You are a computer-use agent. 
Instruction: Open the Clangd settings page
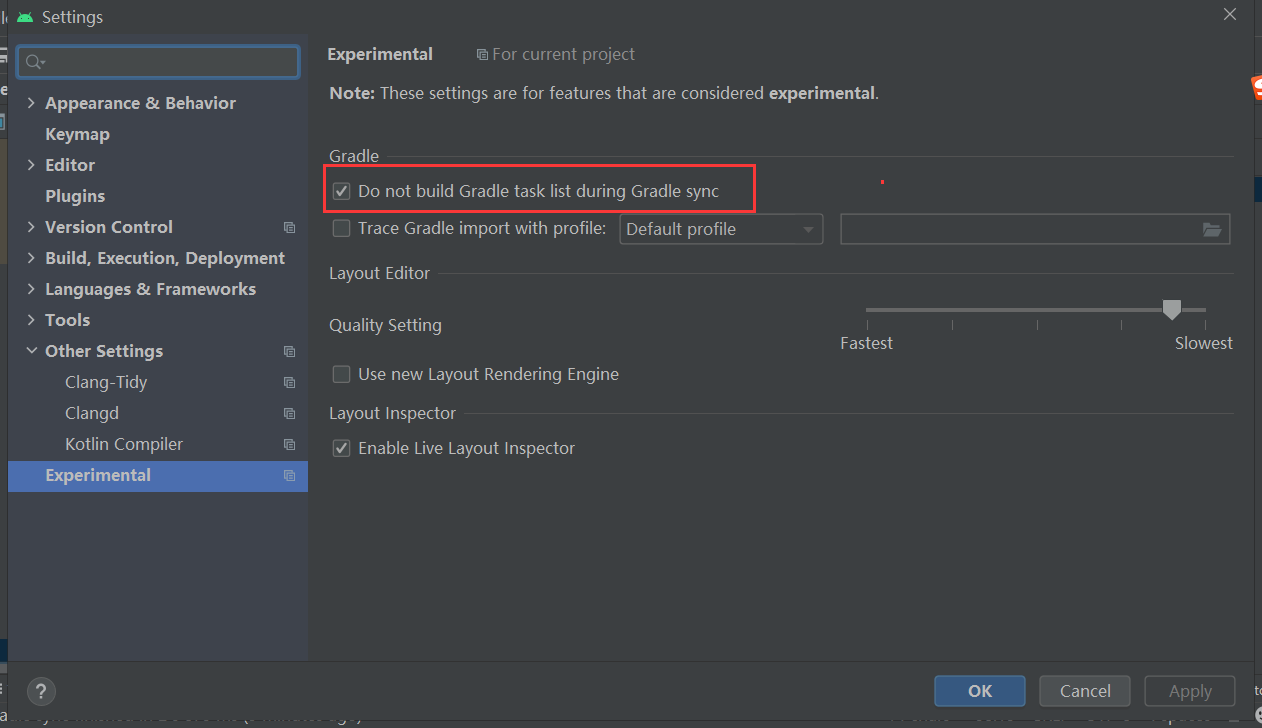(91, 413)
